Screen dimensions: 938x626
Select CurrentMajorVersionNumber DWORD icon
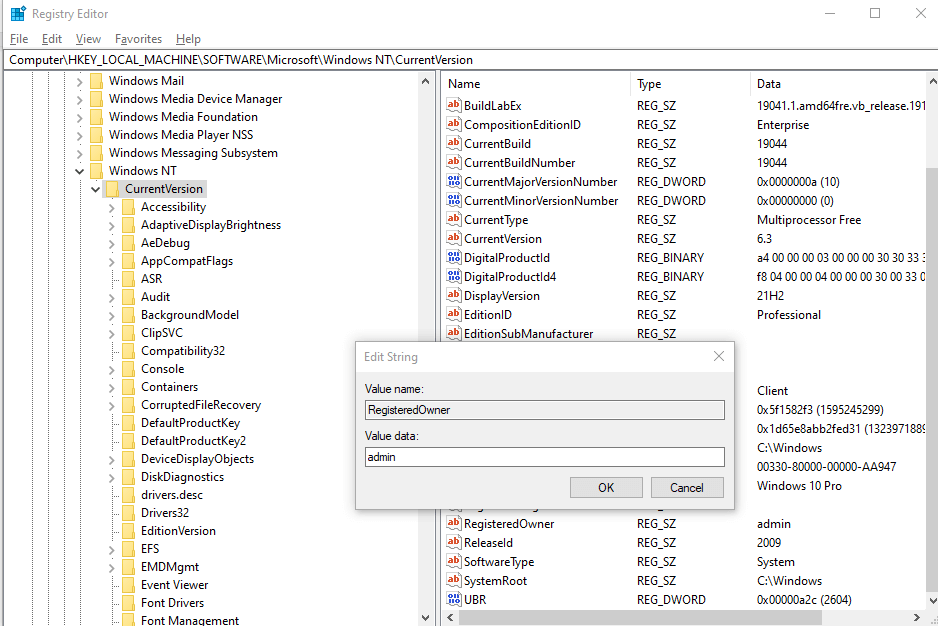coord(454,181)
